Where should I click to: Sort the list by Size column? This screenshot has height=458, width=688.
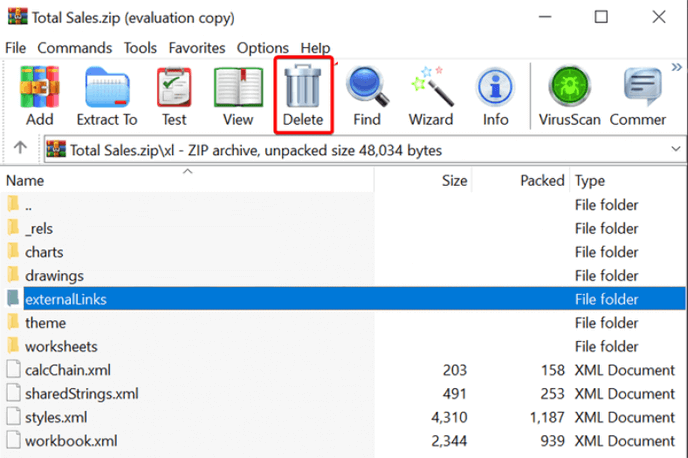coord(423,180)
